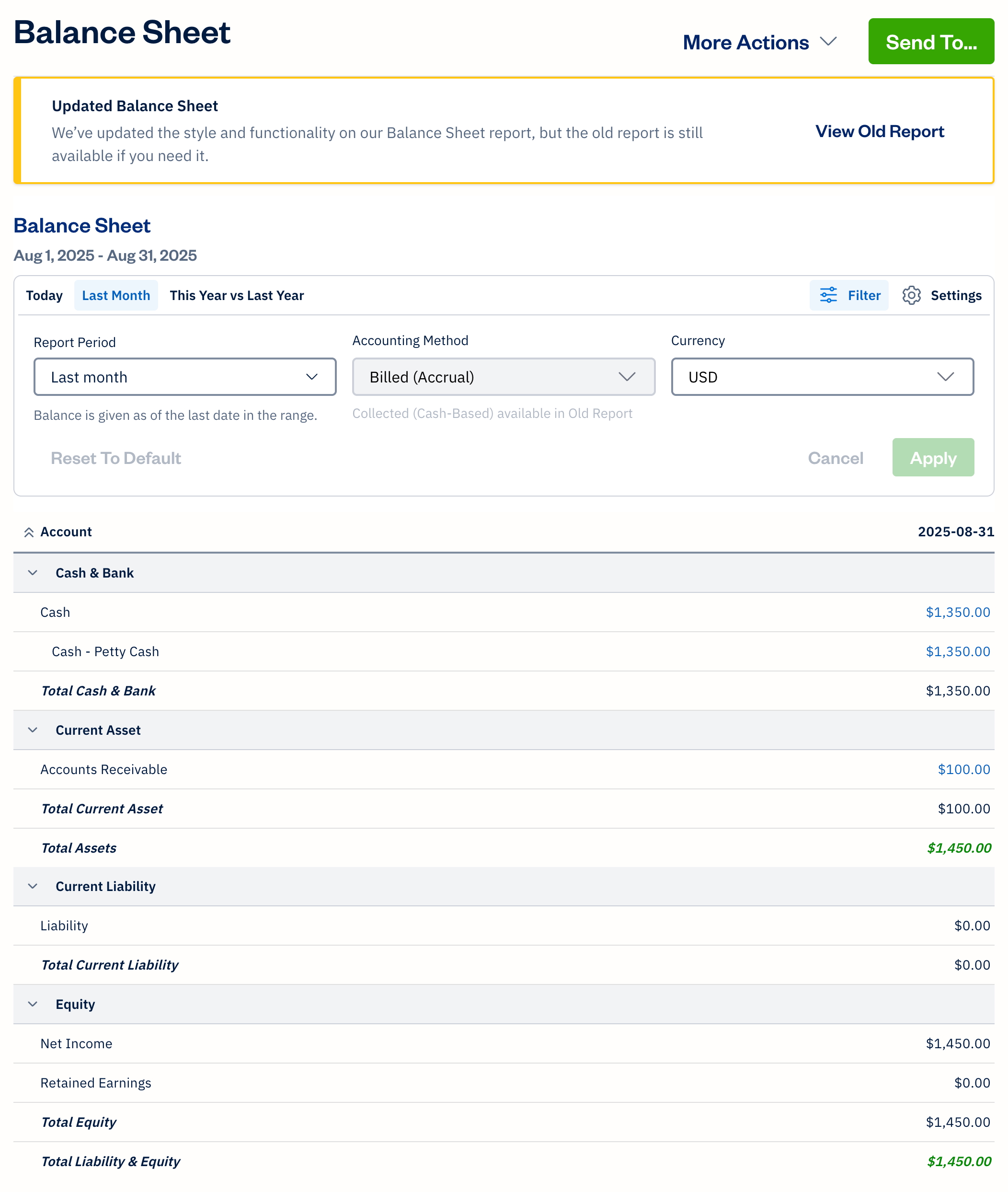
Task: Toggle the Filter panel button label
Action: [x=864, y=296]
